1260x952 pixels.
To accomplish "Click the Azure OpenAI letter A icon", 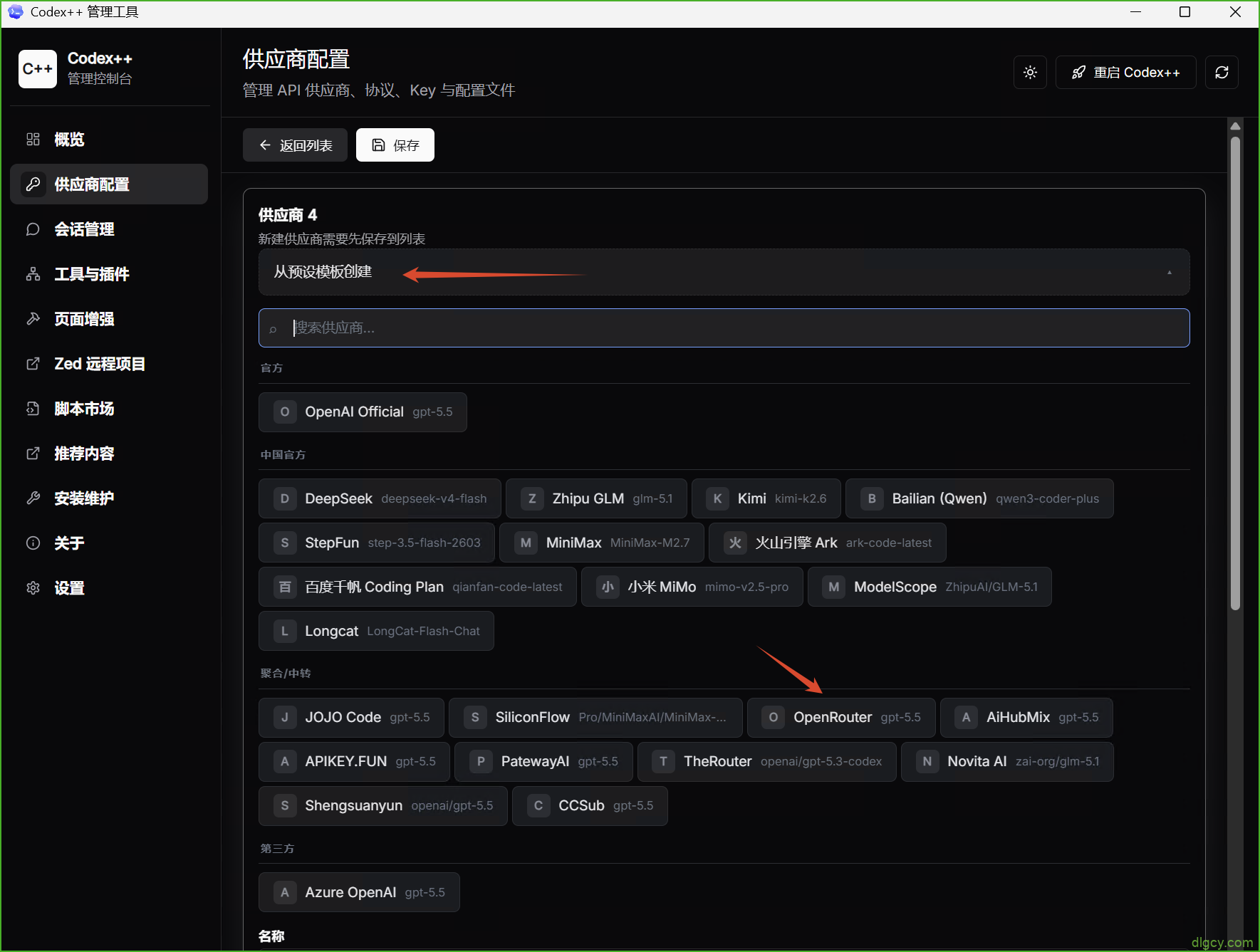I will tap(285, 893).
